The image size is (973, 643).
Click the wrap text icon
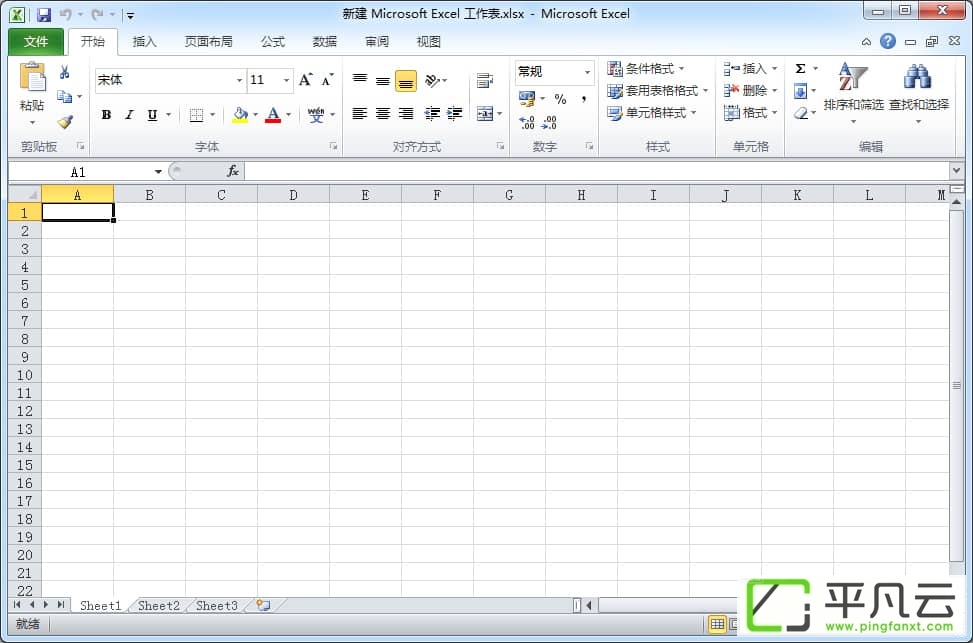[485, 80]
